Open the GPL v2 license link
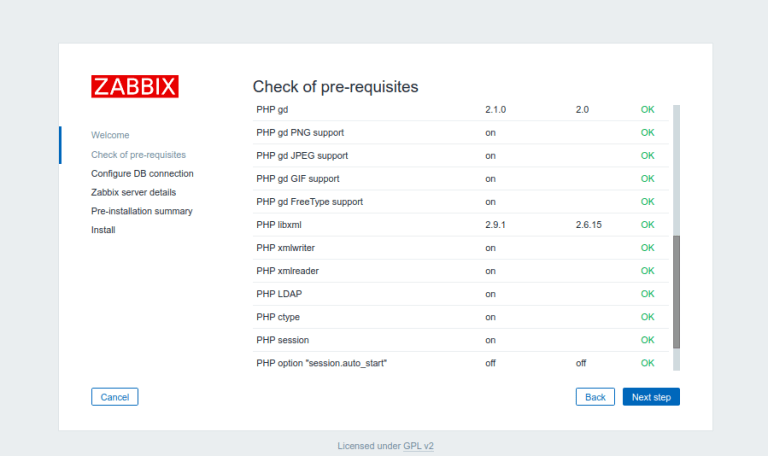This screenshot has width=768, height=456. point(418,446)
